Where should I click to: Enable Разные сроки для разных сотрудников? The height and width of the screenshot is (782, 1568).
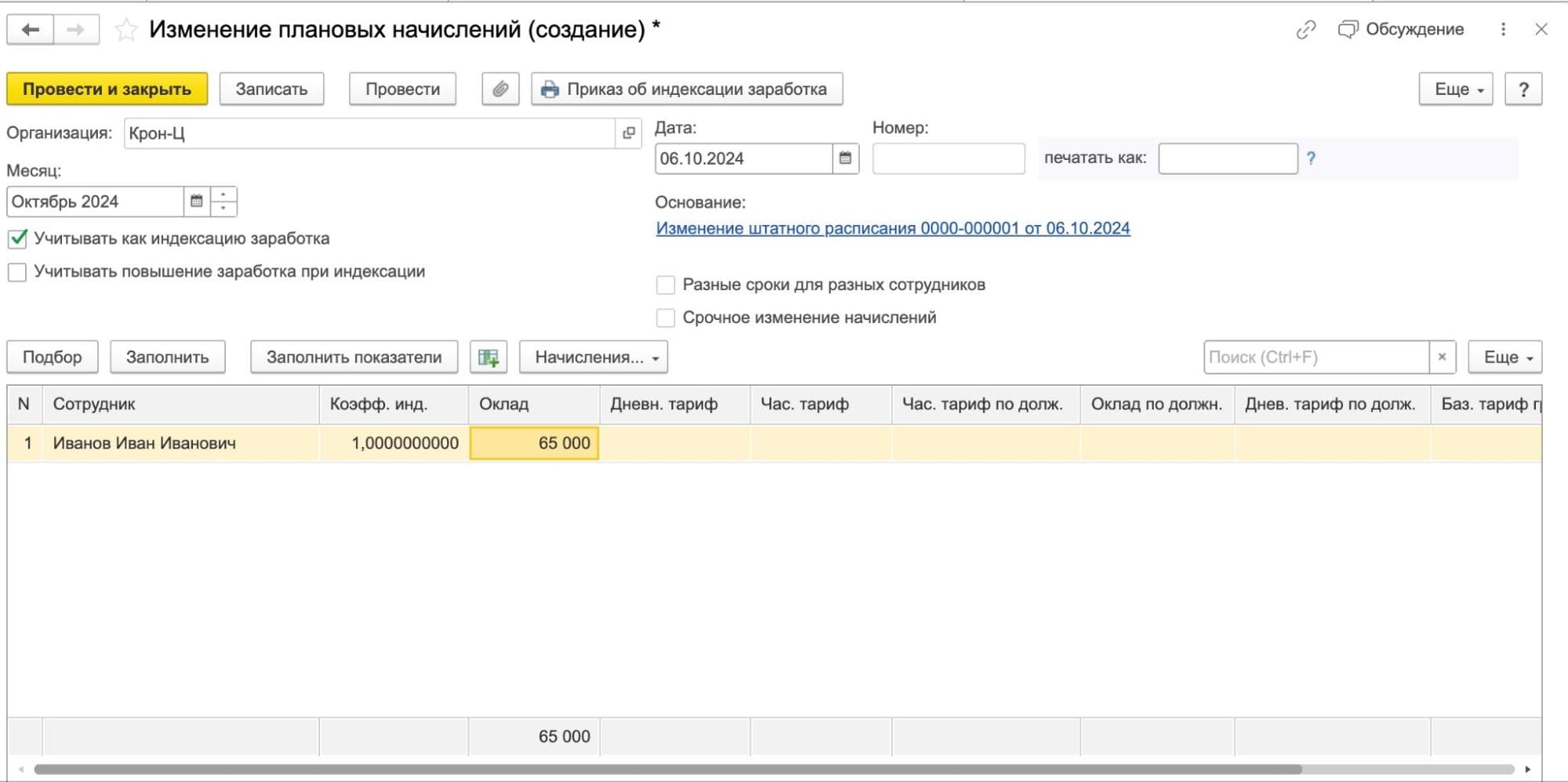[665, 285]
